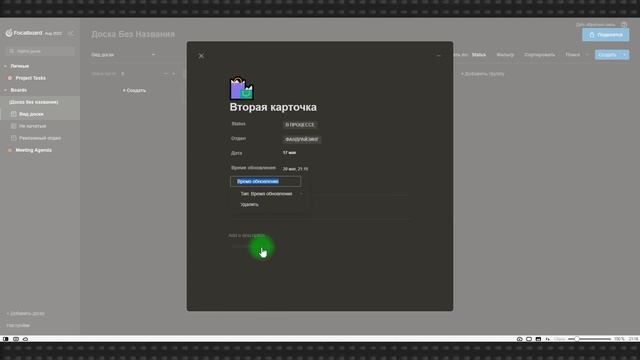Image resolution: width=640 pixels, height=360 pixels.
Task: Adjust the zoom slider in bottom bar
Action: 589,339
